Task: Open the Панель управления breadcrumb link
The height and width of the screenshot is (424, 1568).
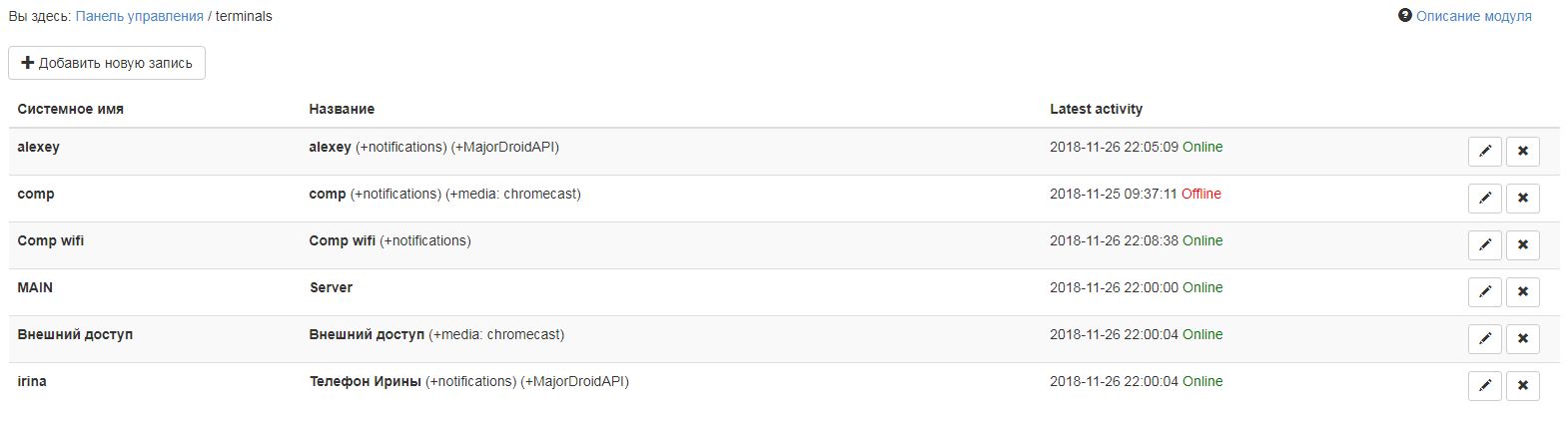Action: [139, 16]
